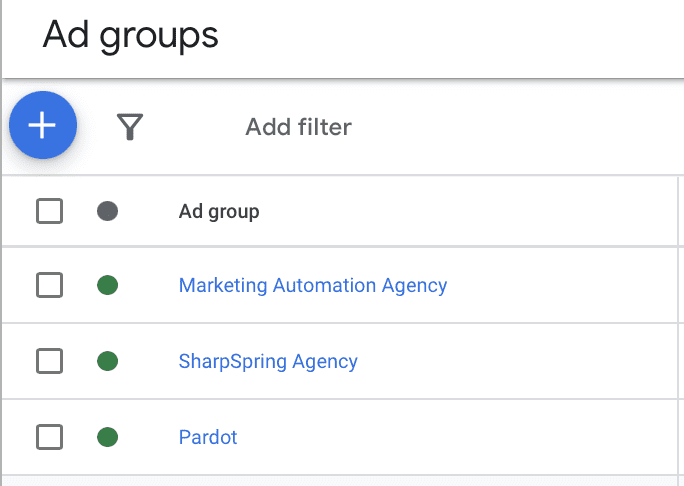Sort by the Ad group column header

coord(219,211)
